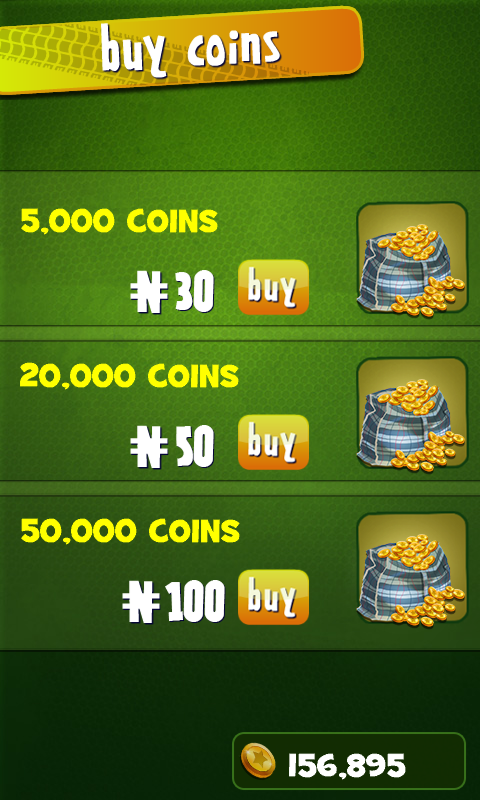Buy the 5,000 coins pack
Screen dimensions: 480x800
click(x=273, y=287)
